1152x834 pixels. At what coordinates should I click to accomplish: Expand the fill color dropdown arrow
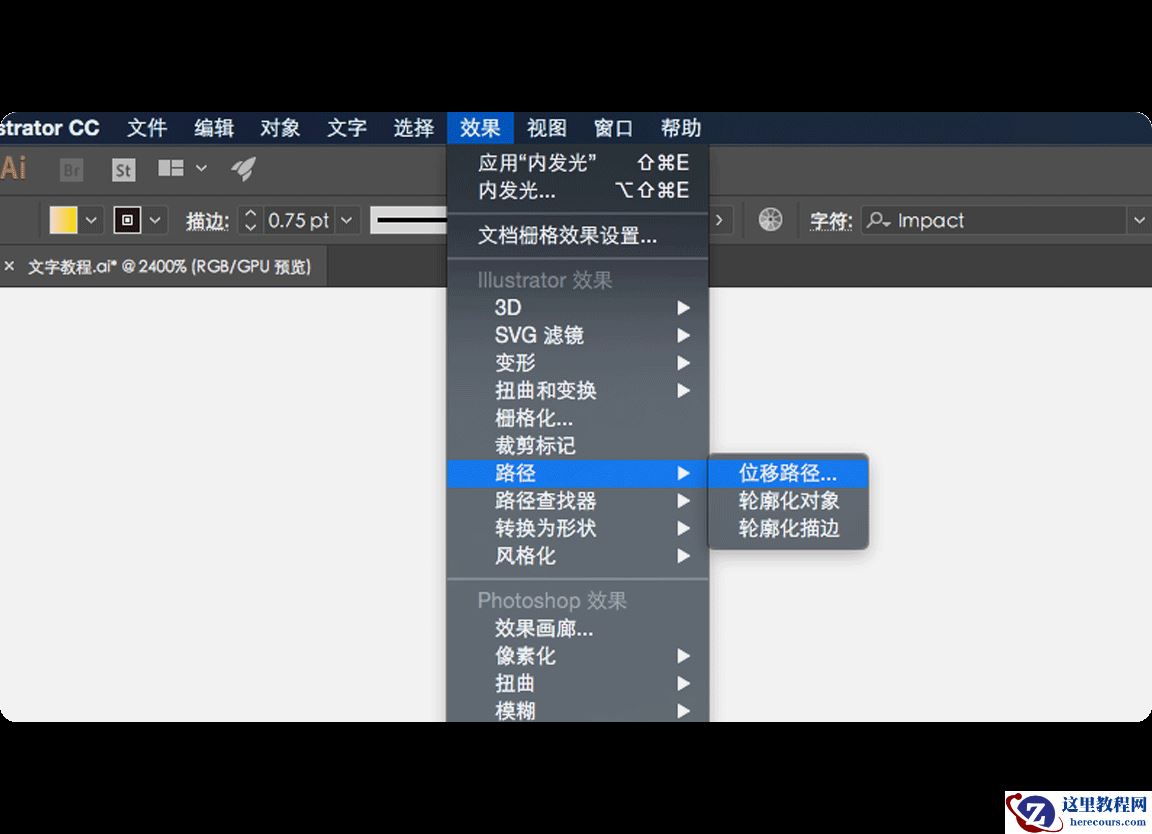92,220
